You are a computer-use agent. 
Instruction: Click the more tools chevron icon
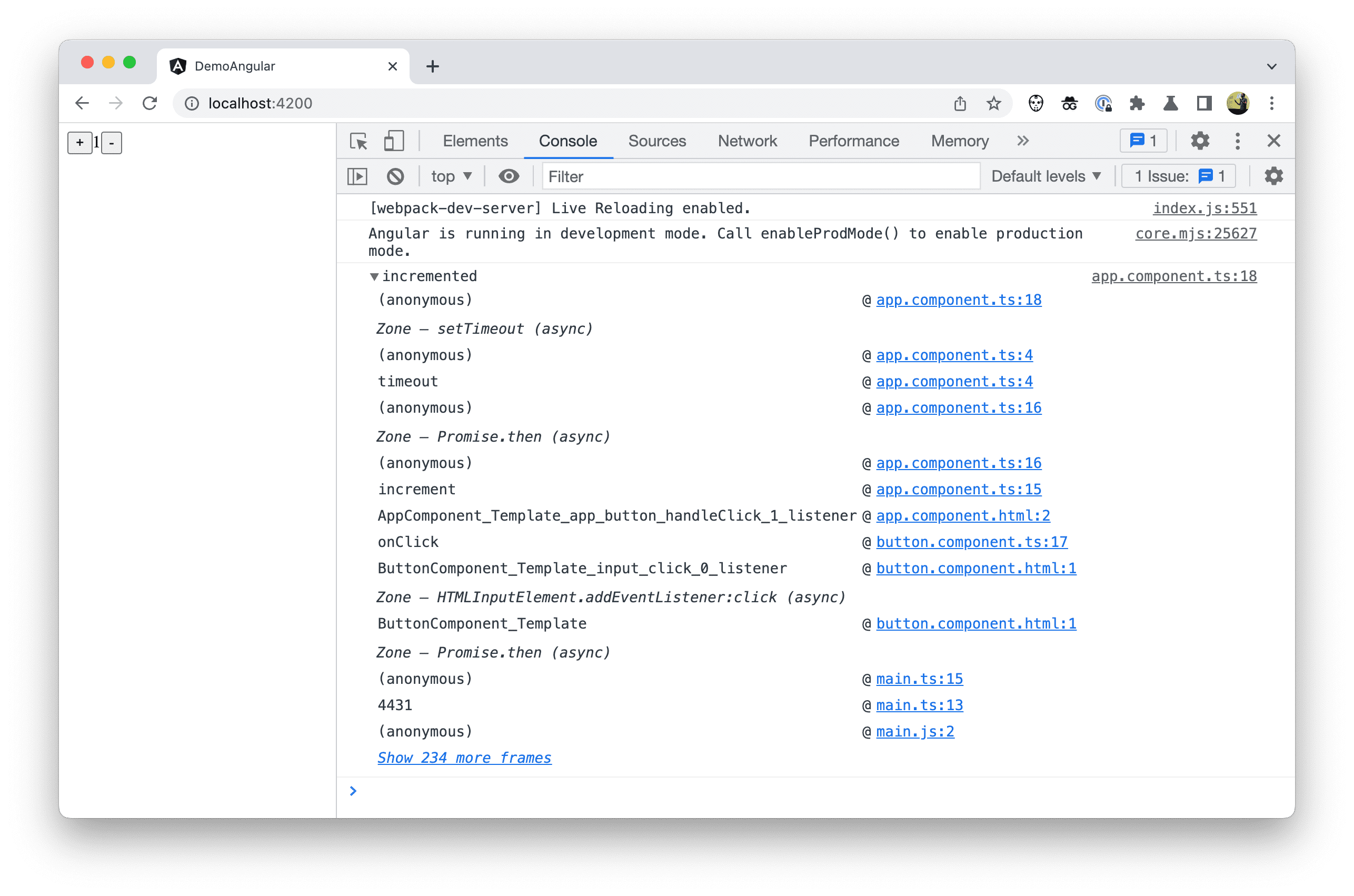coord(1022,140)
